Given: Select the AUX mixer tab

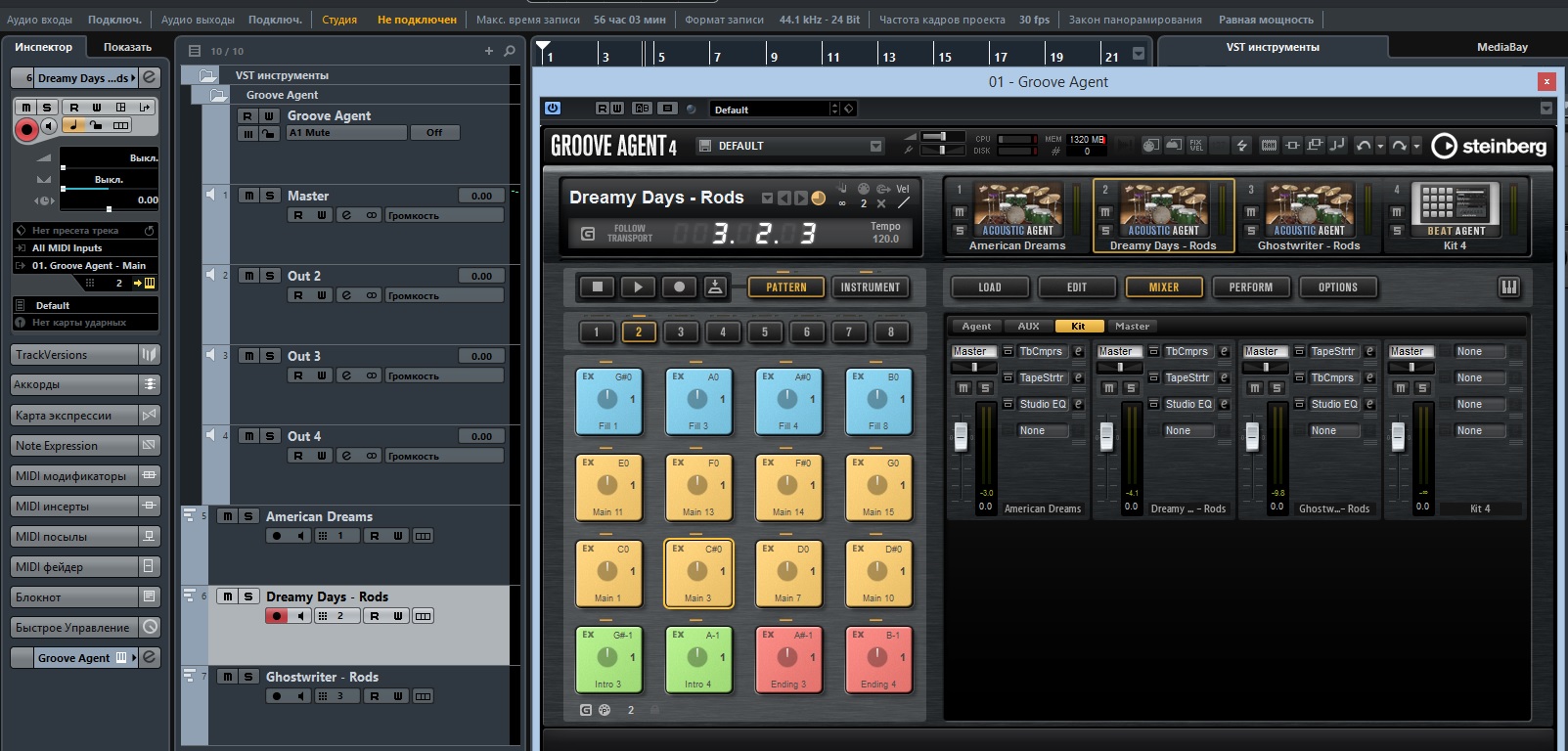Looking at the screenshot, I should coord(1028,327).
